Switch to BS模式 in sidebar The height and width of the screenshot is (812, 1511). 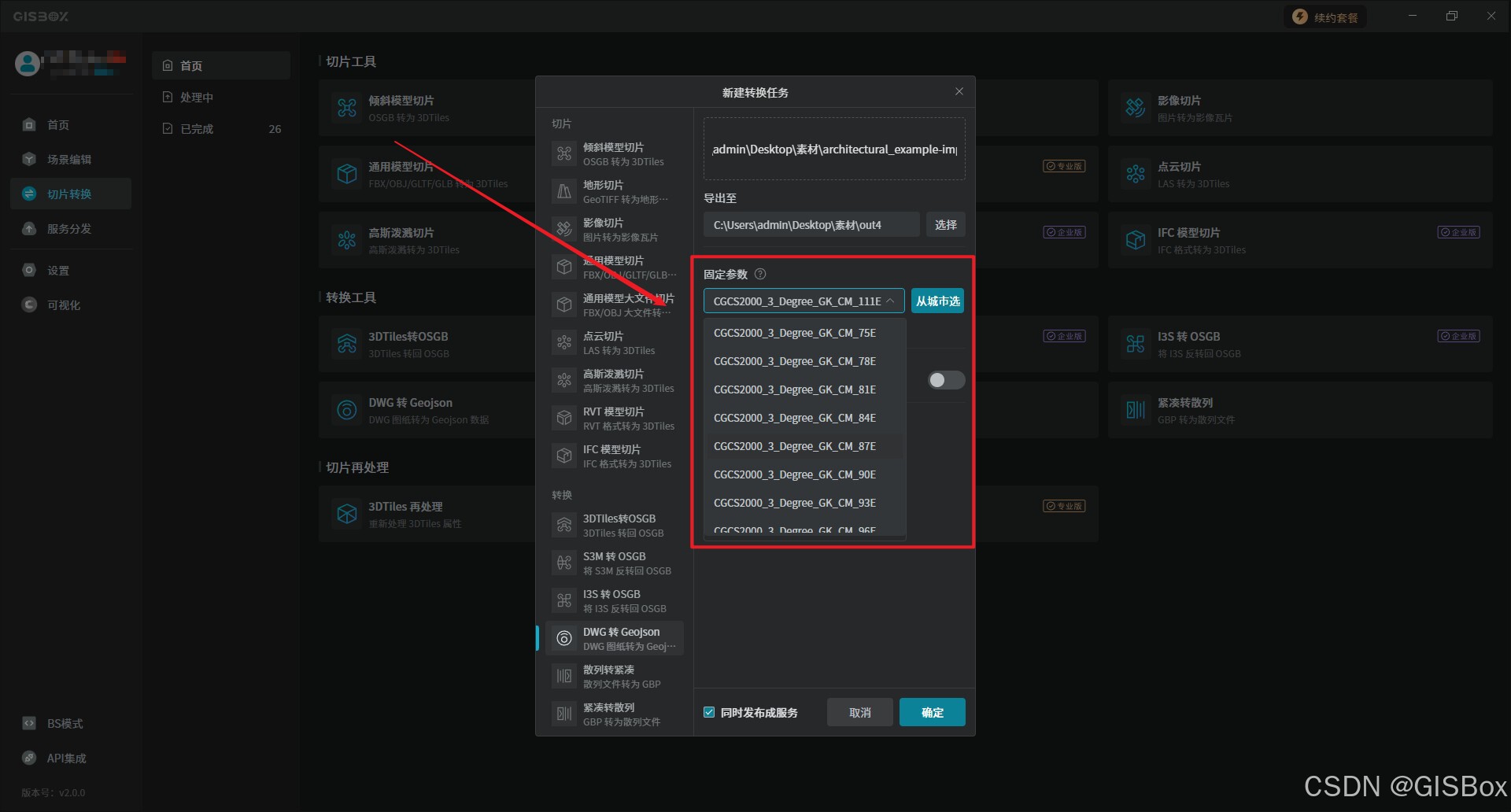(x=71, y=723)
